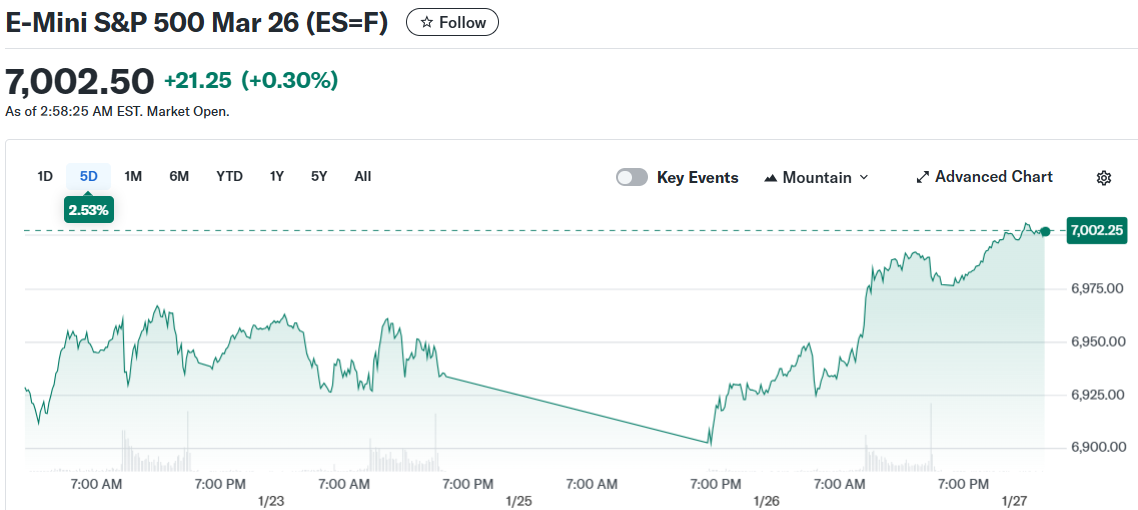Click the Mountain chart type icon
1138x510 pixels.
[771, 178]
